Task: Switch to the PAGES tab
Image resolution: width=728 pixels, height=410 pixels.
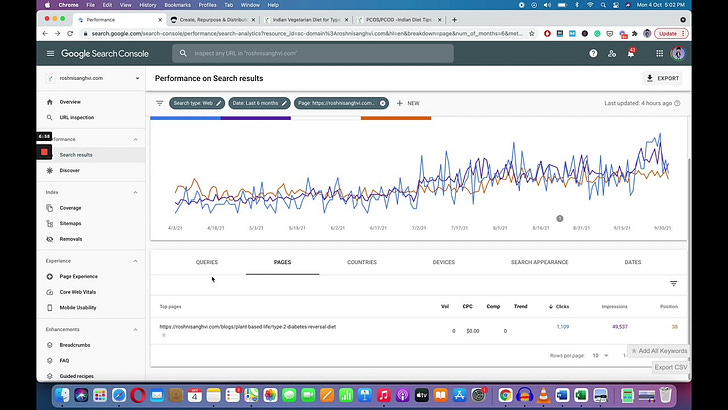Action: point(282,262)
